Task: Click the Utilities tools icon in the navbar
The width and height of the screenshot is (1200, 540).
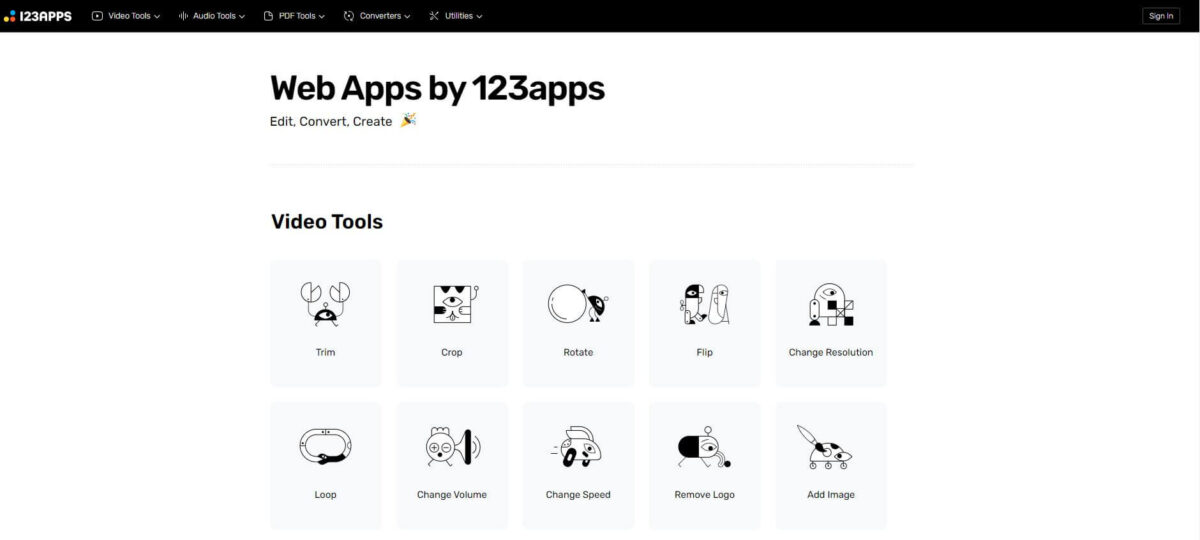Action: 434,16
